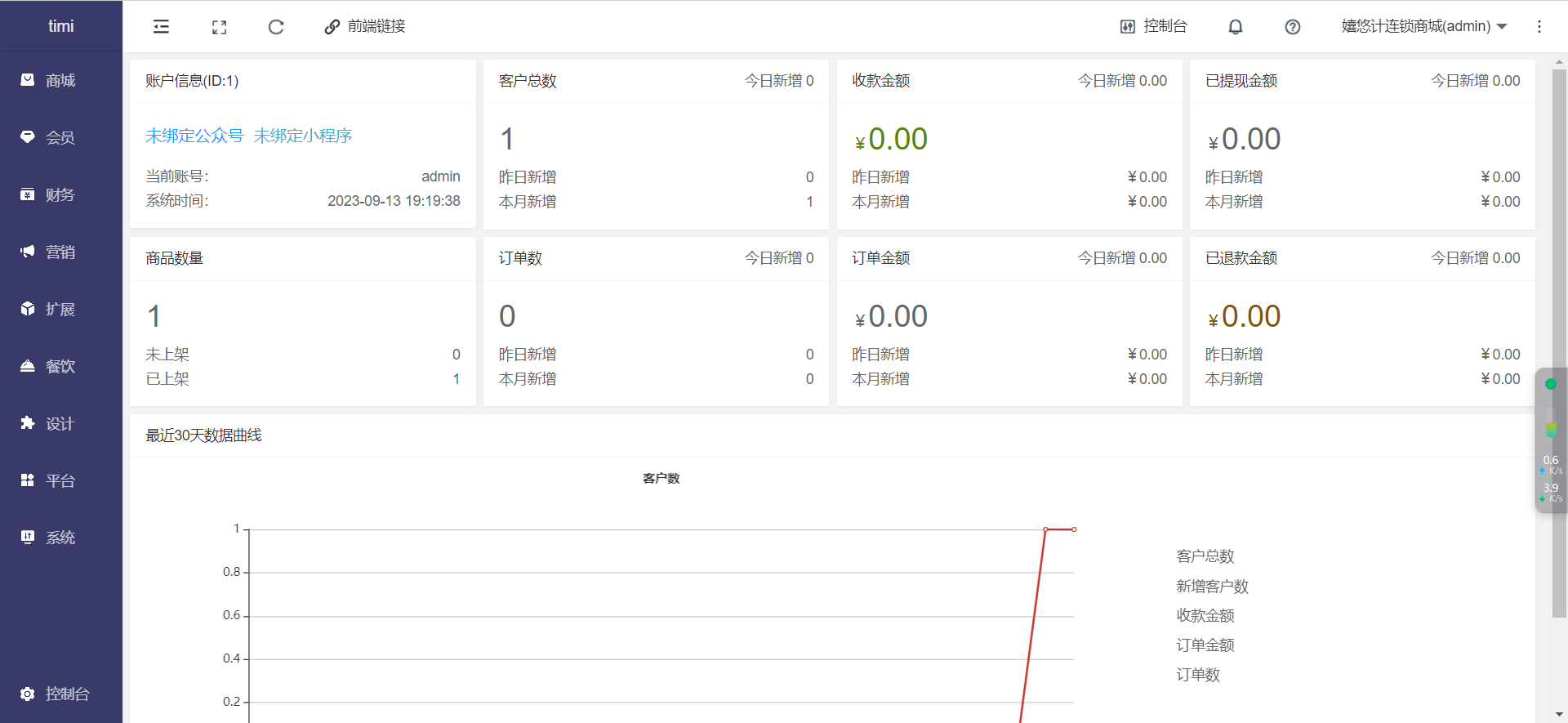Open the 餐饮 menu
The image size is (1568, 723).
pos(61,366)
